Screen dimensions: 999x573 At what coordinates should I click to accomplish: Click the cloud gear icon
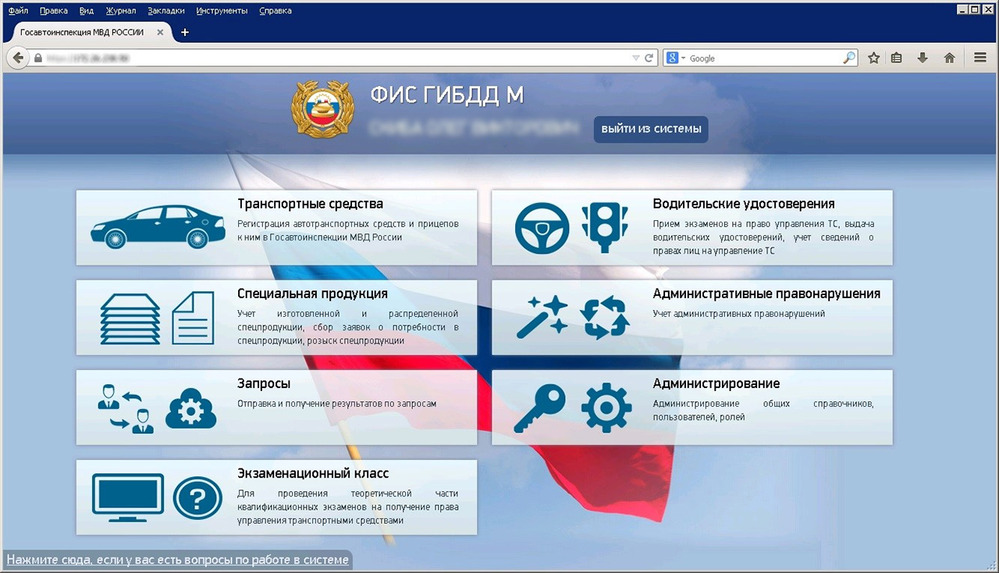[x=191, y=409]
